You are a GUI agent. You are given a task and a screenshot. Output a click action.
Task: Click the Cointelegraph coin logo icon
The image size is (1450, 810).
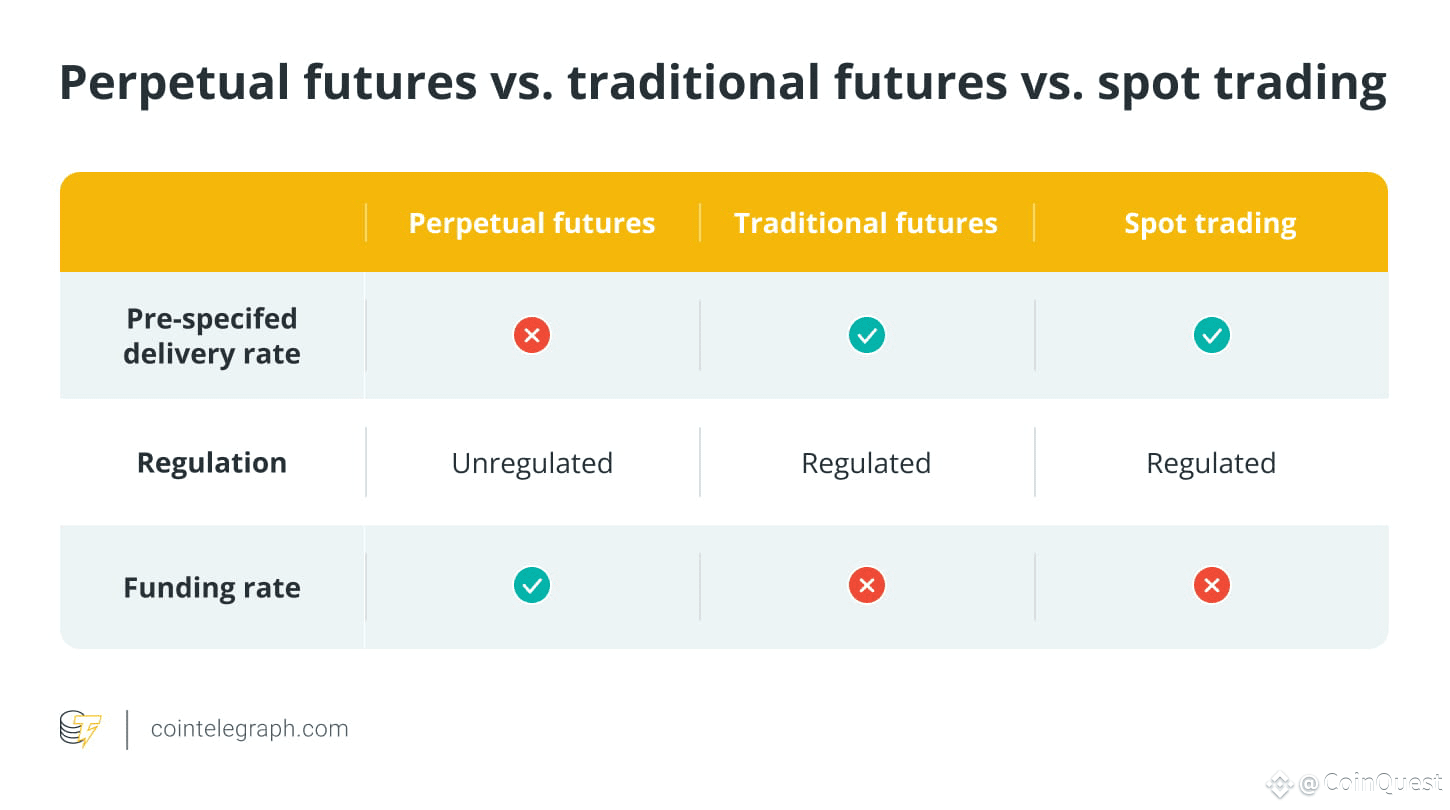[x=81, y=729]
